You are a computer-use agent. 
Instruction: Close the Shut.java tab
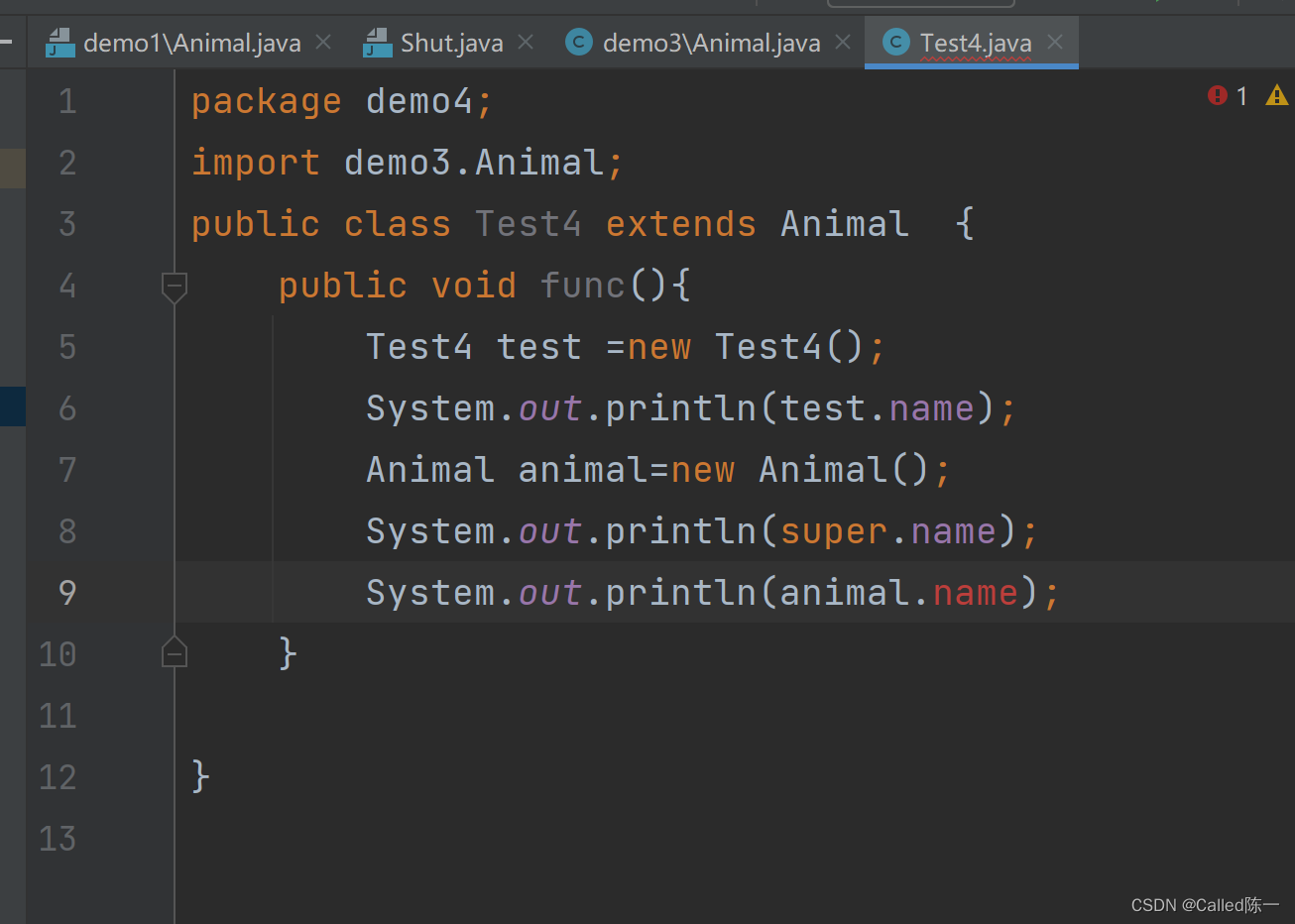tap(526, 42)
